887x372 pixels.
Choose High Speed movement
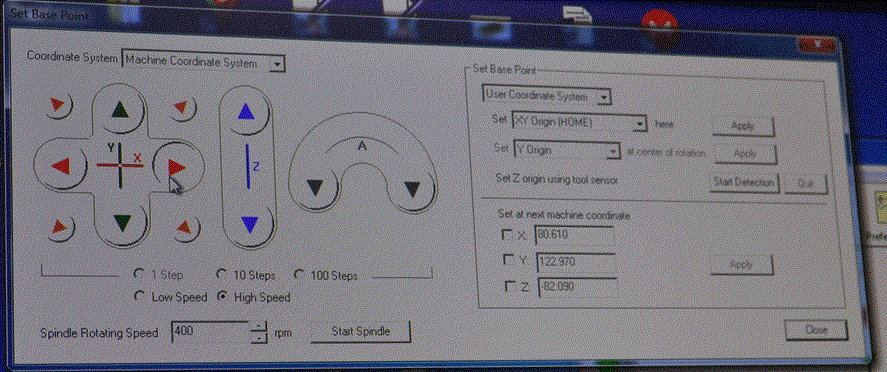coord(223,296)
